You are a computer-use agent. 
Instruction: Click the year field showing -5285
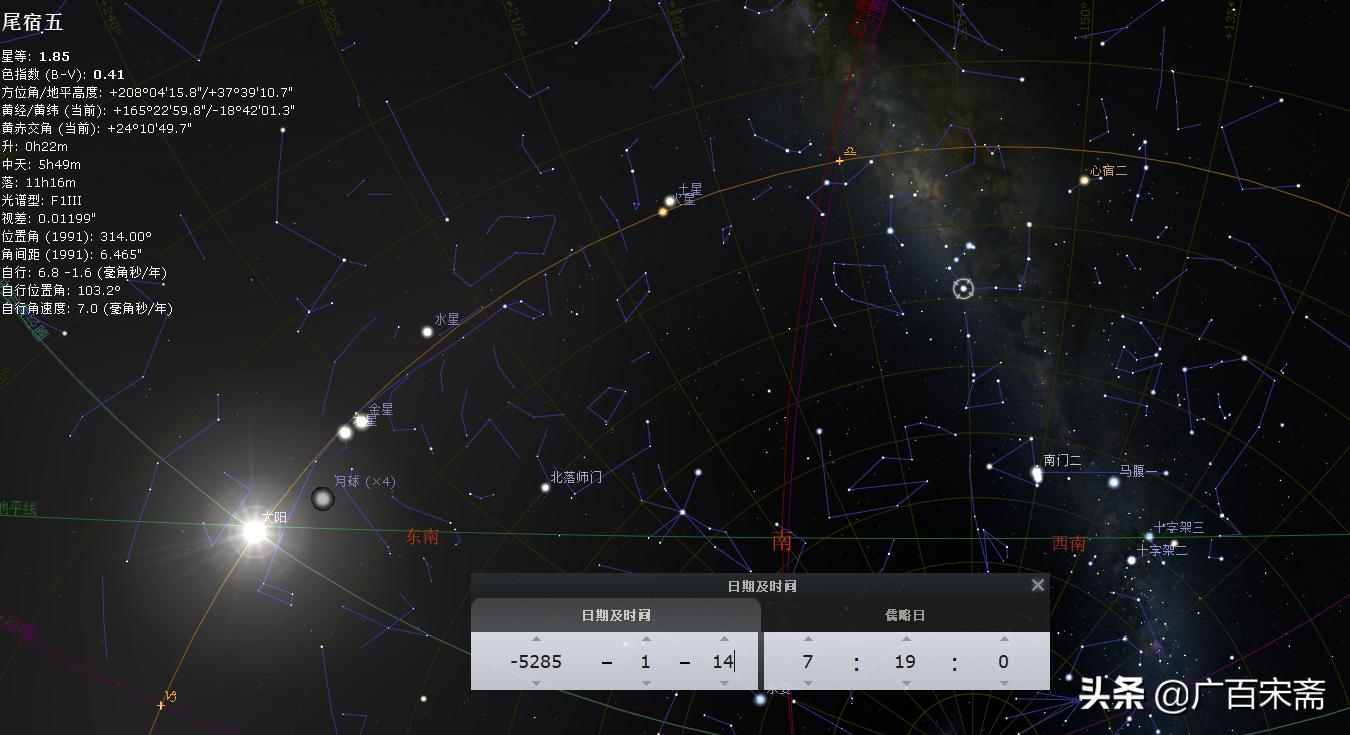(x=536, y=661)
